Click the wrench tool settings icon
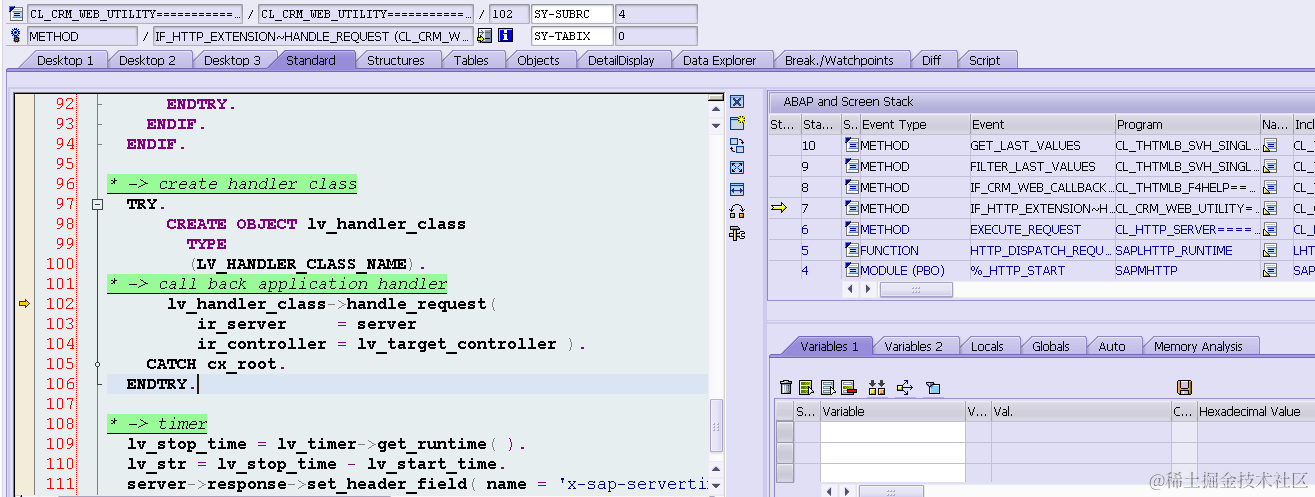Image resolution: width=1315 pixels, height=497 pixels. tap(737, 233)
